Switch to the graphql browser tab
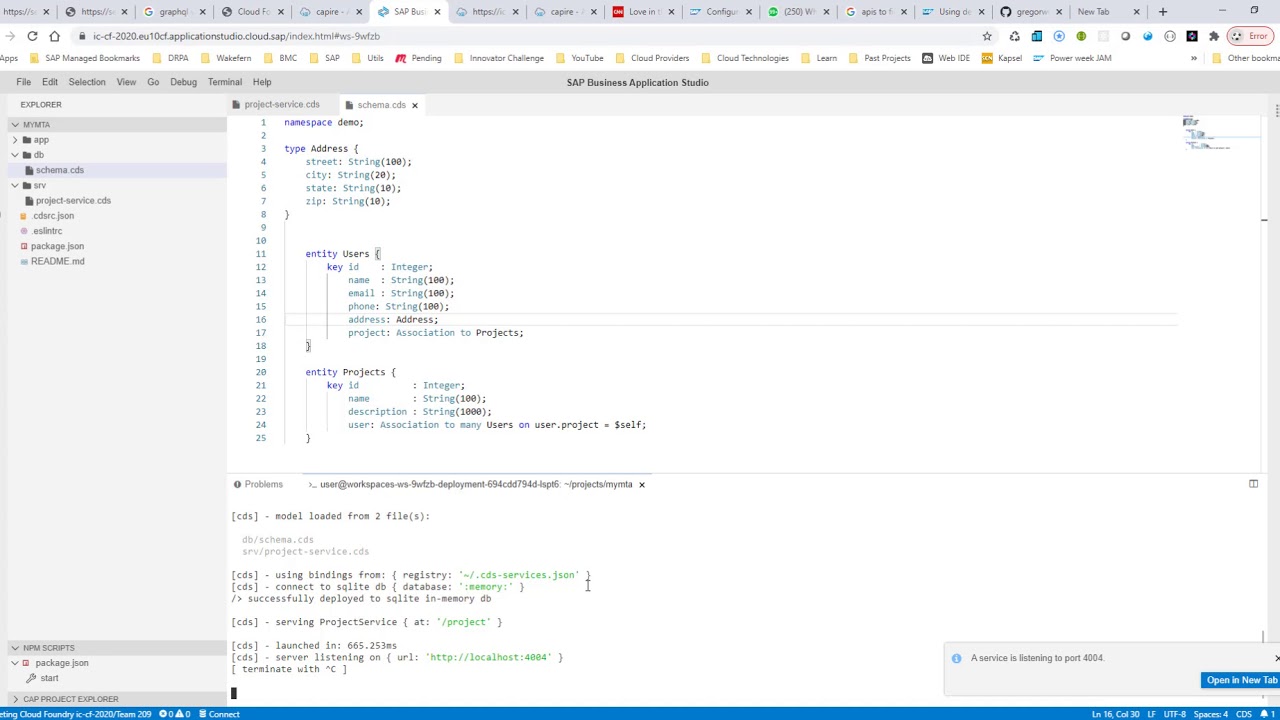The width and height of the screenshot is (1280, 720). [173, 12]
